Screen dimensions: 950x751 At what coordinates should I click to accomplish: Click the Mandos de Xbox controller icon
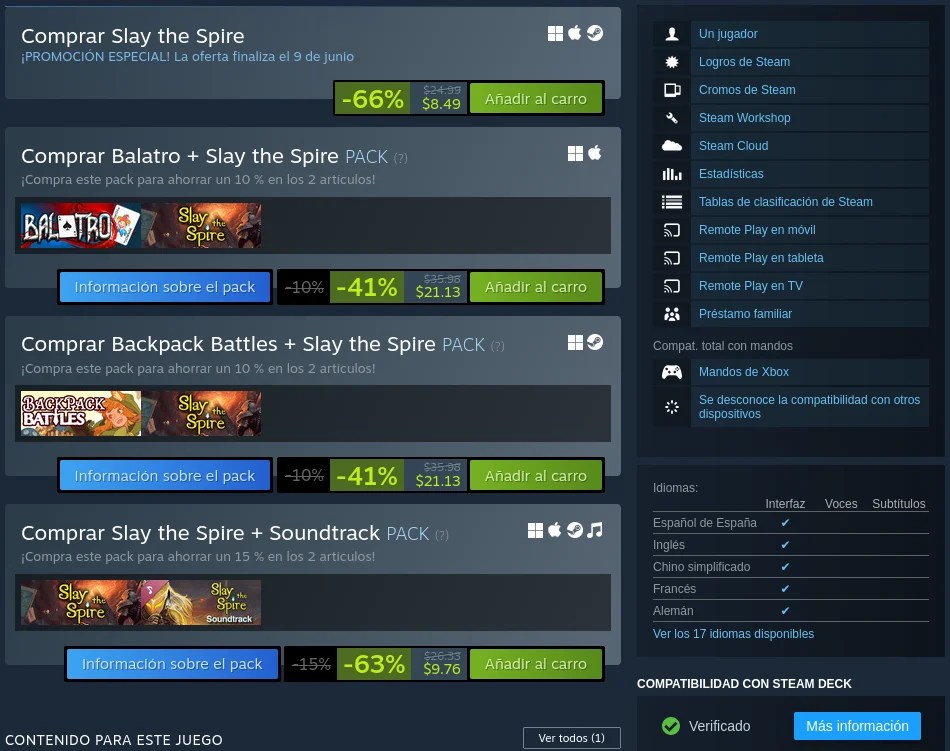(671, 372)
